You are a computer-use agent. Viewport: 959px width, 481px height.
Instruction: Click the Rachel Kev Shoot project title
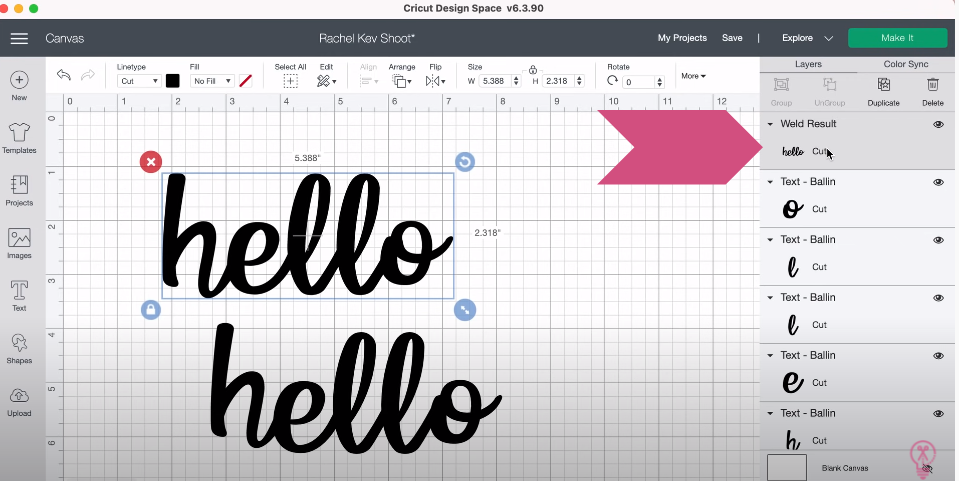367,39
